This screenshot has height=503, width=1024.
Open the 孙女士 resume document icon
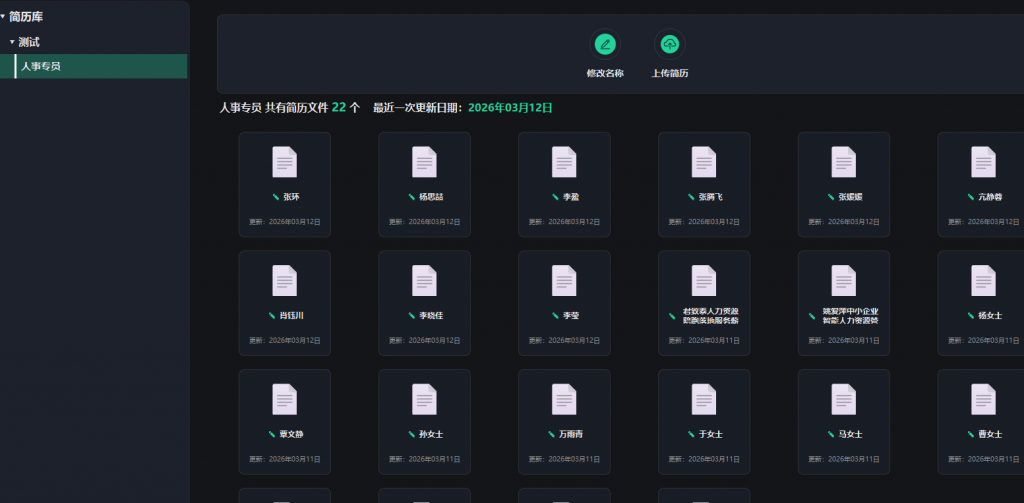(x=424, y=400)
